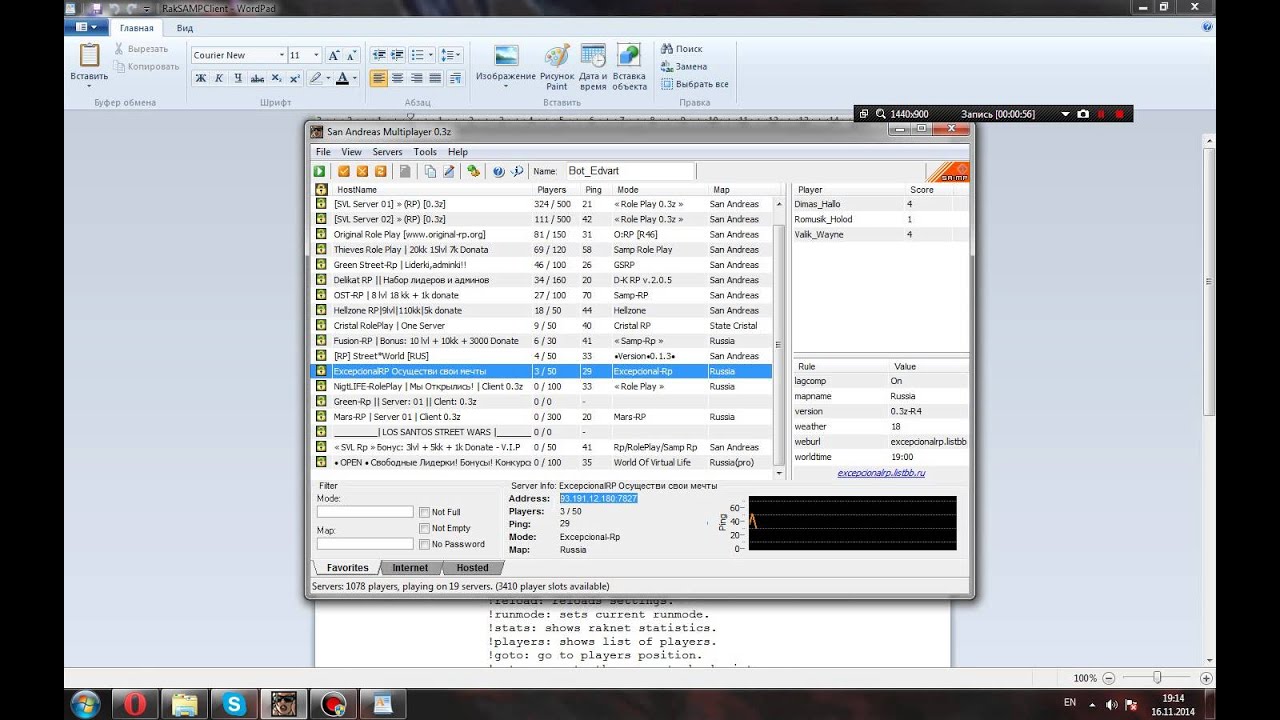The width and height of the screenshot is (1280, 720).
Task: Open the Help menu in SA-MP
Action: pos(457,152)
